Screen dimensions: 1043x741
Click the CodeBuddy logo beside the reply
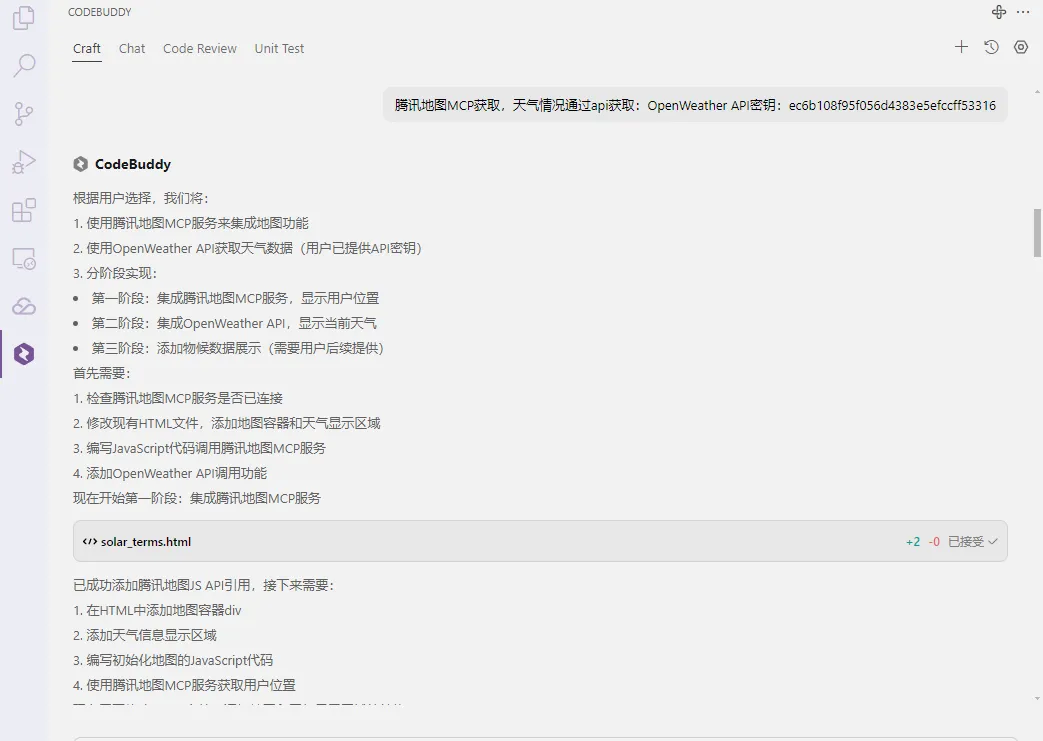click(80, 164)
